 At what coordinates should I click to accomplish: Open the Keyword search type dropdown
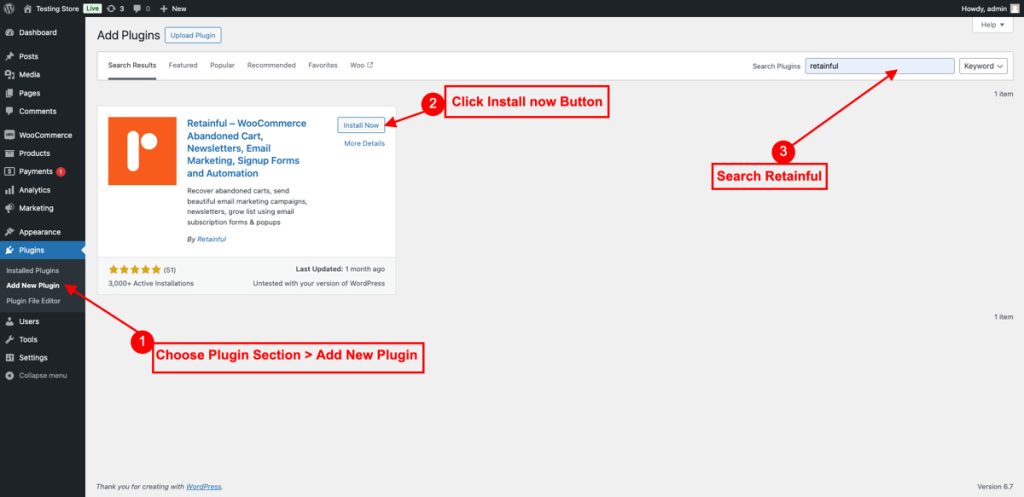[x=984, y=66]
